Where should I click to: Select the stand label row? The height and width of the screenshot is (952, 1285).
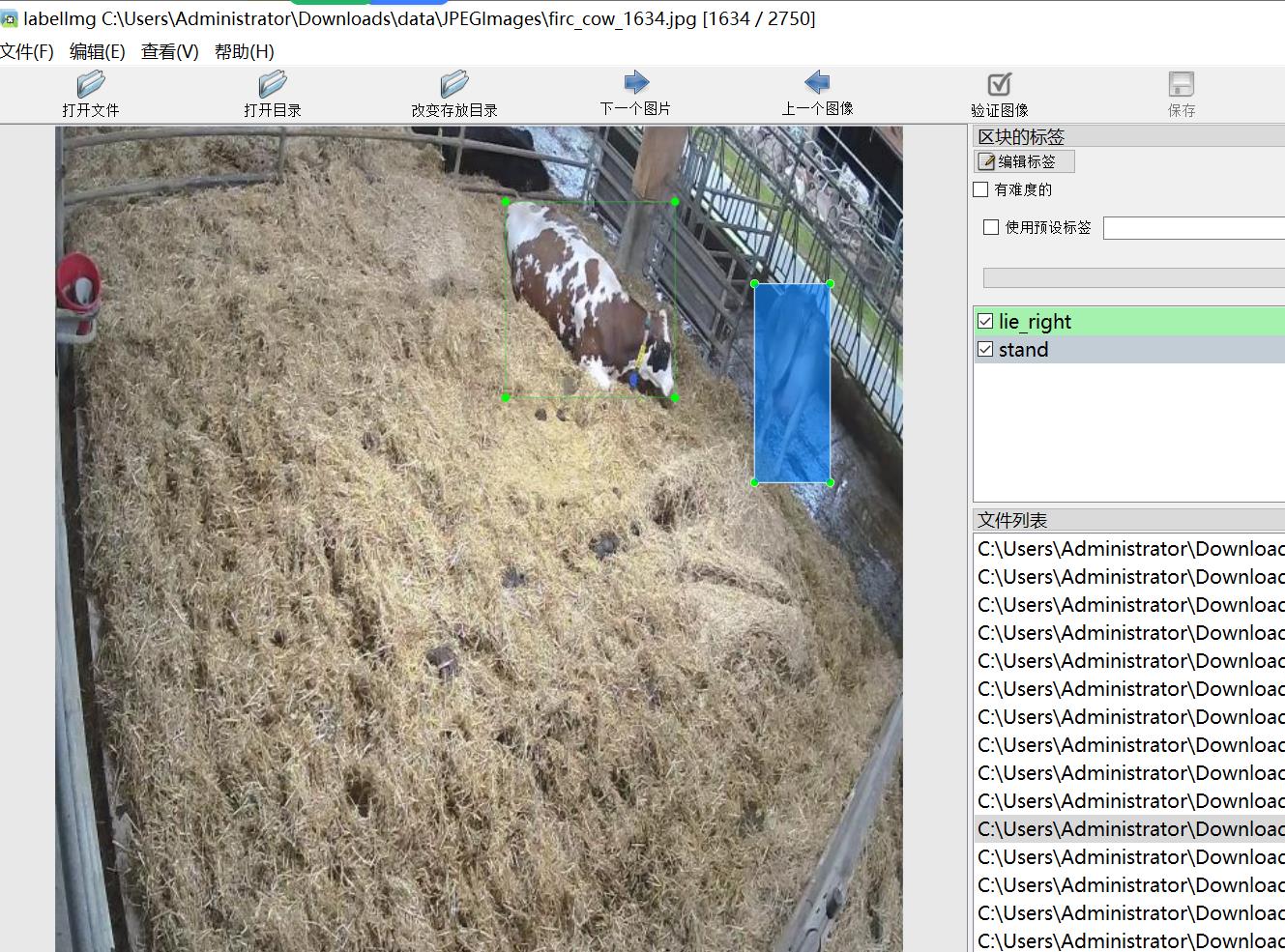coord(1129,349)
